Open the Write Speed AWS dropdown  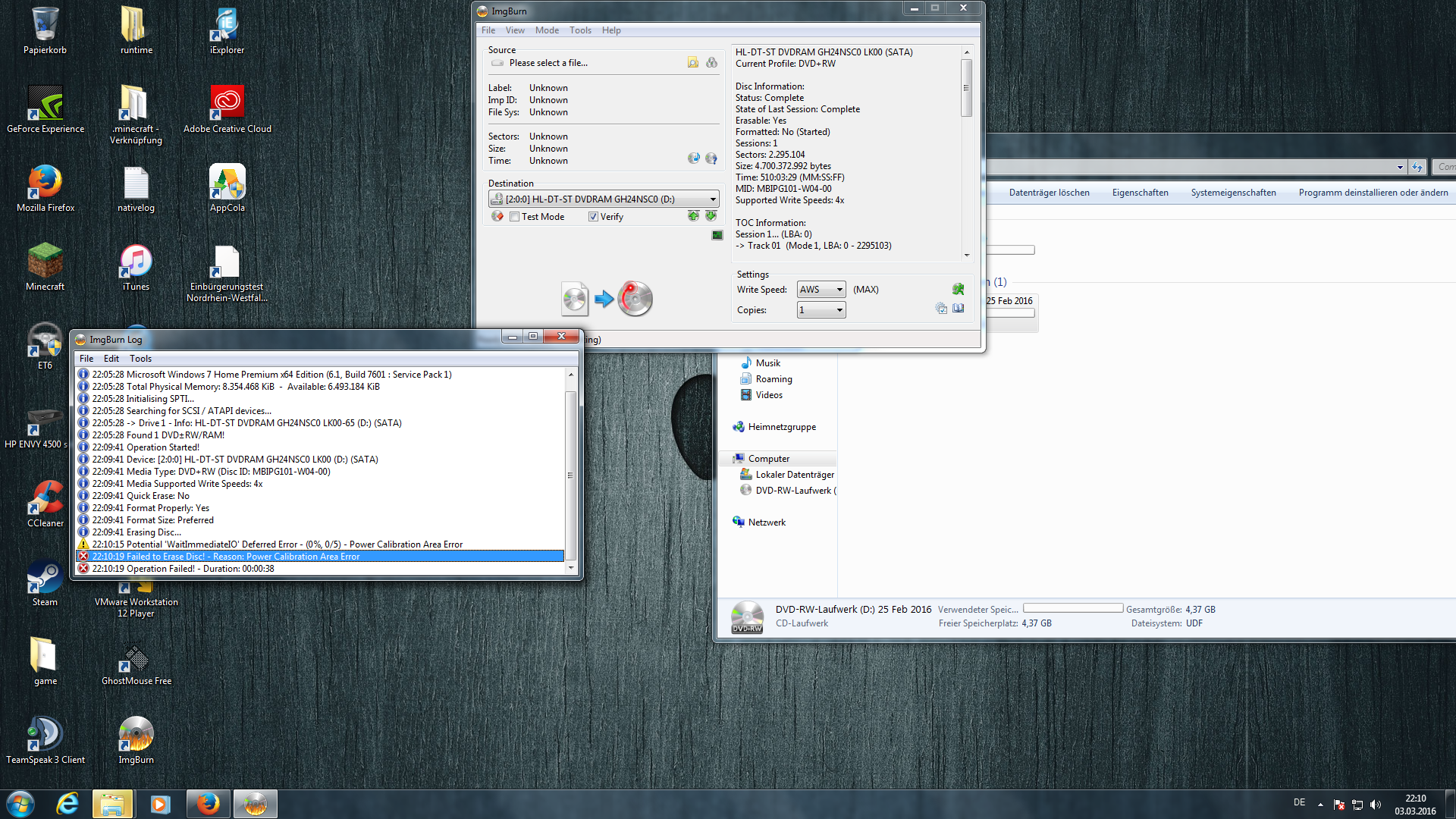pyautogui.click(x=839, y=290)
